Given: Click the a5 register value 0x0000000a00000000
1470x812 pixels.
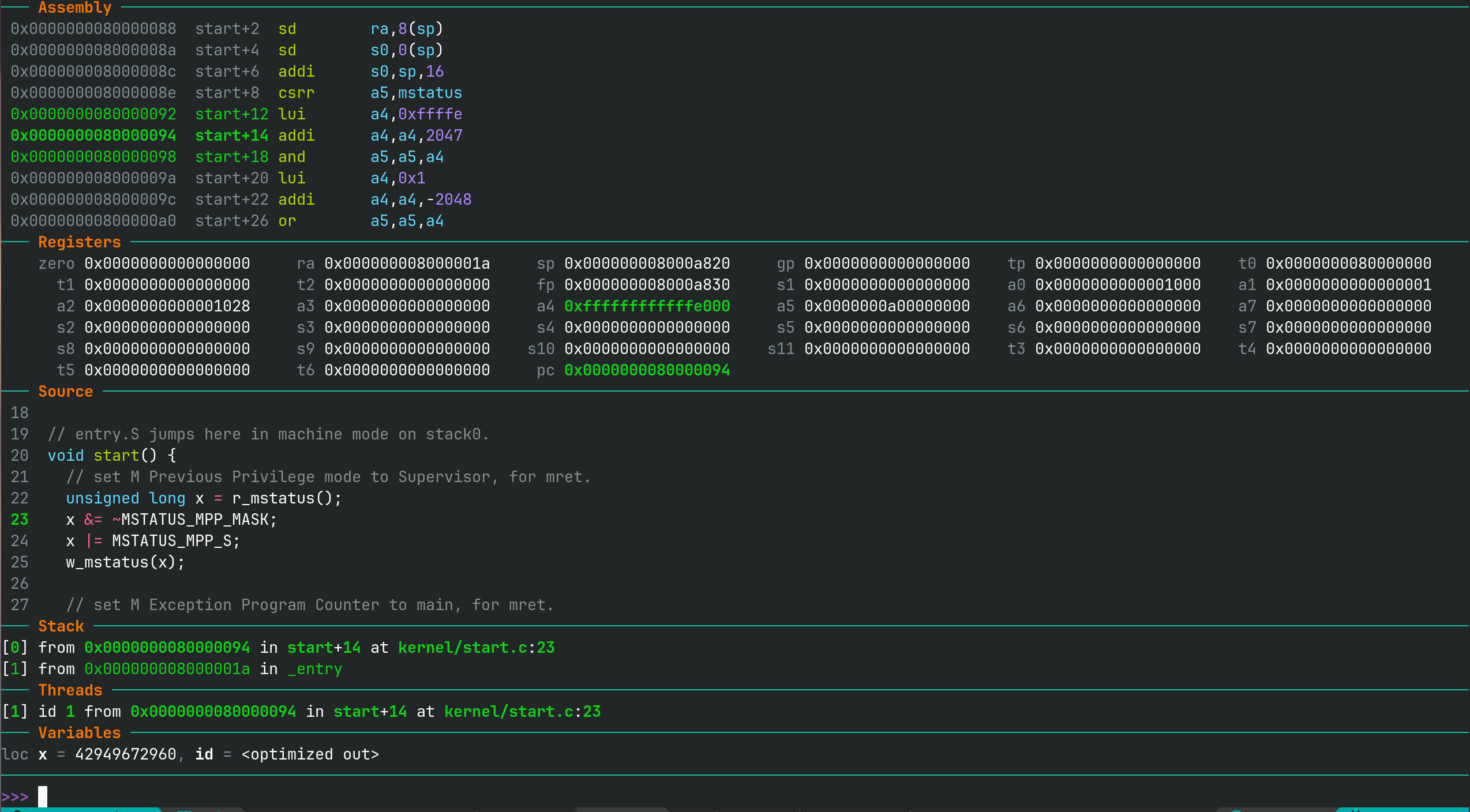Looking at the screenshot, I should [x=887, y=306].
